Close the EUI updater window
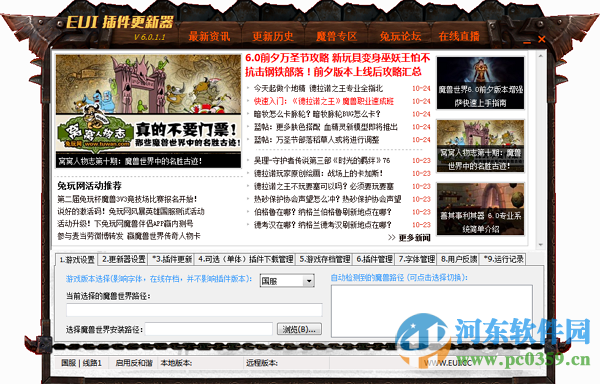The height and width of the screenshot is (384, 600). [541, 39]
